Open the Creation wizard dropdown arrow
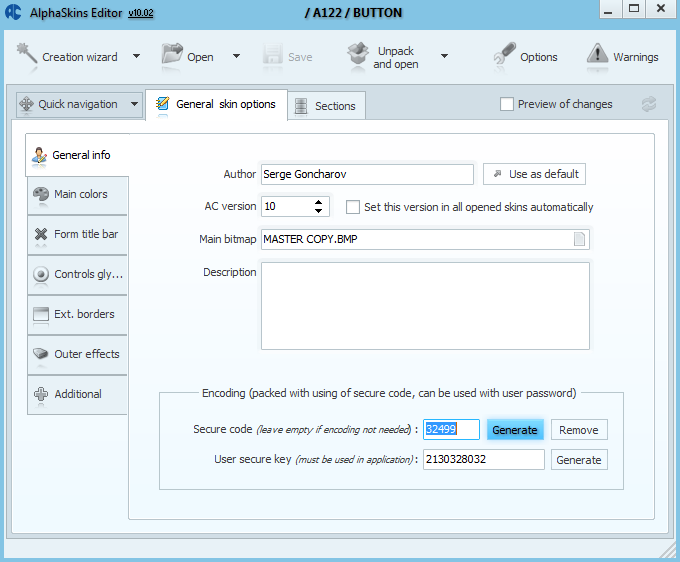The height and width of the screenshot is (562, 680). tap(136, 56)
